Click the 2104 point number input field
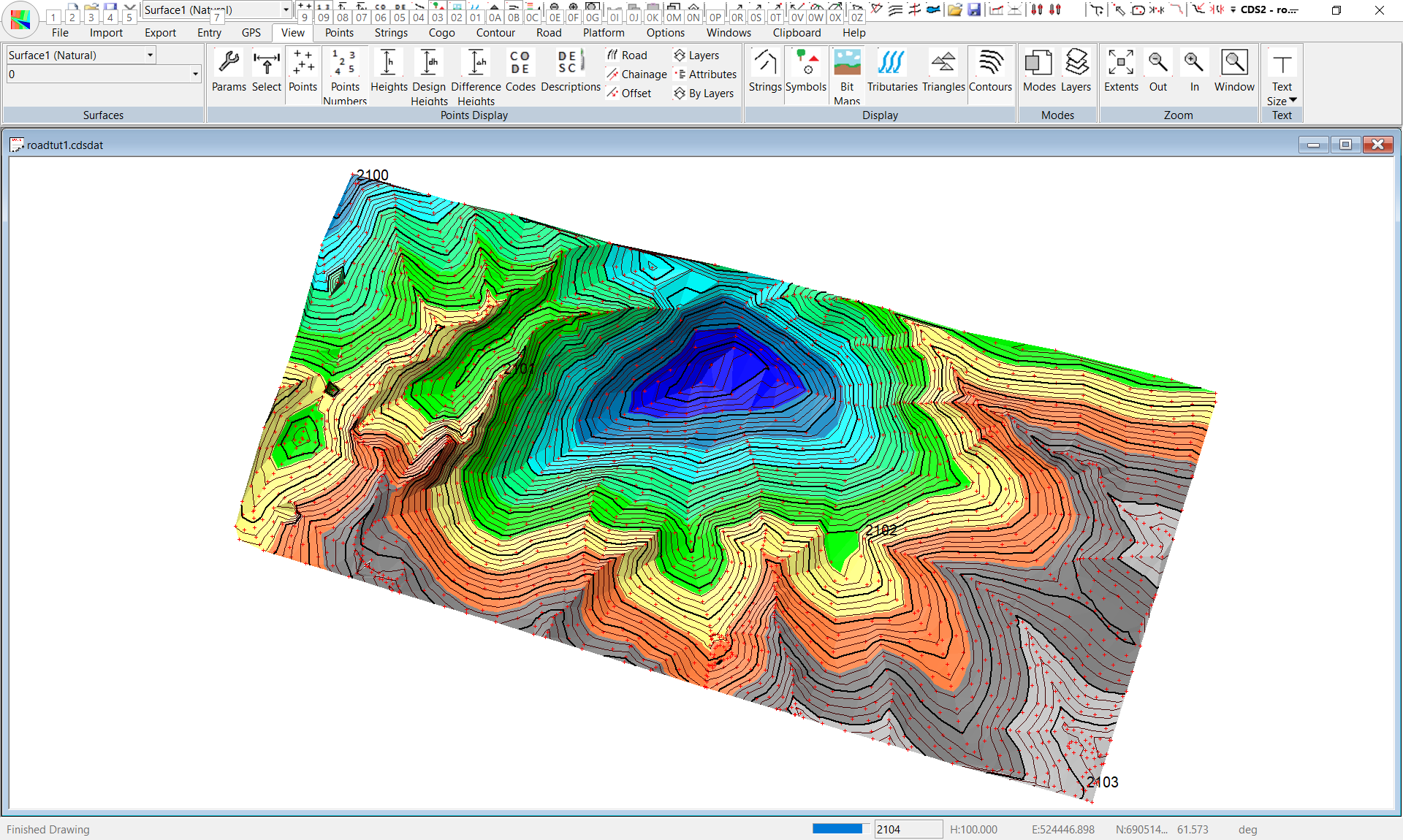The image size is (1403, 840). (908, 829)
